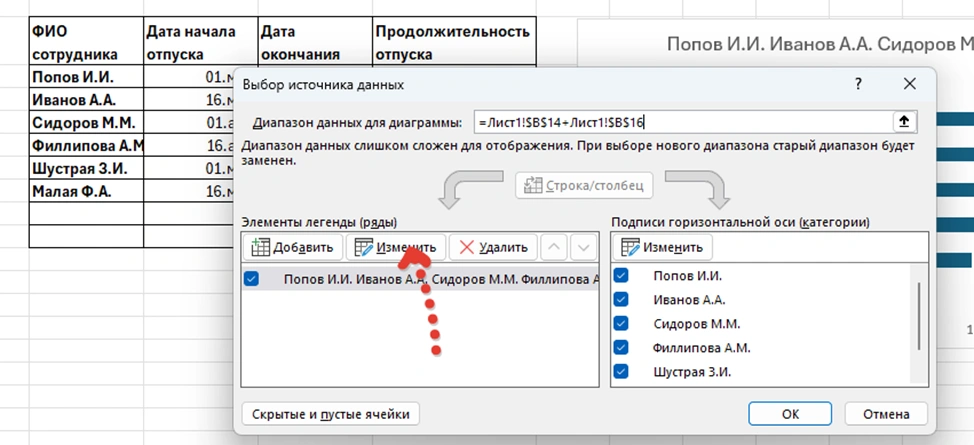Move the series down with the down arrow
The height and width of the screenshot is (445, 974).
coord(583,247)
